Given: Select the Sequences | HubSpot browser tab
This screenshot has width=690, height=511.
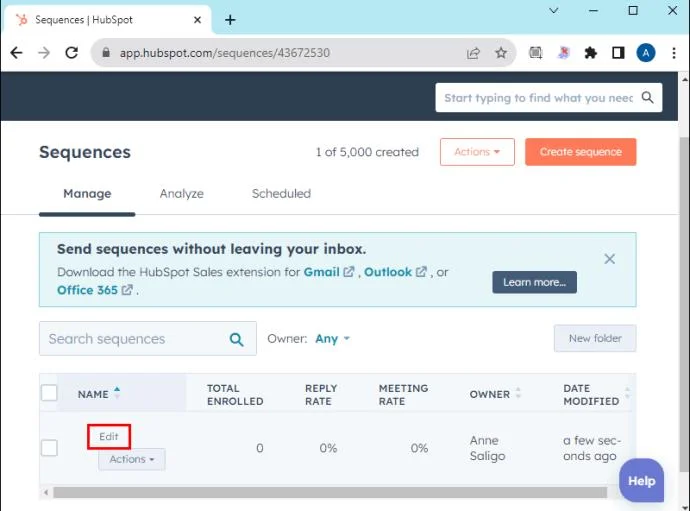Looking at the screenshot, I should click(x=106, y=20).
